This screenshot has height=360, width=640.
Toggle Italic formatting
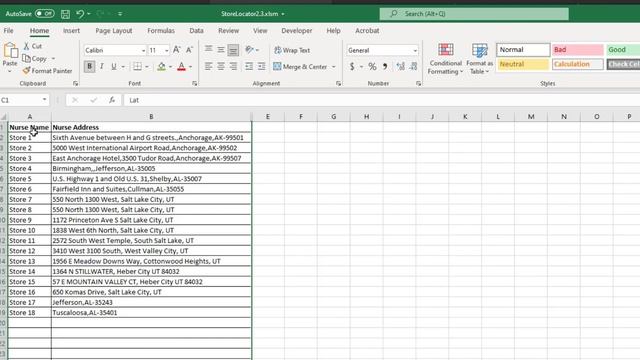[102, 66]
